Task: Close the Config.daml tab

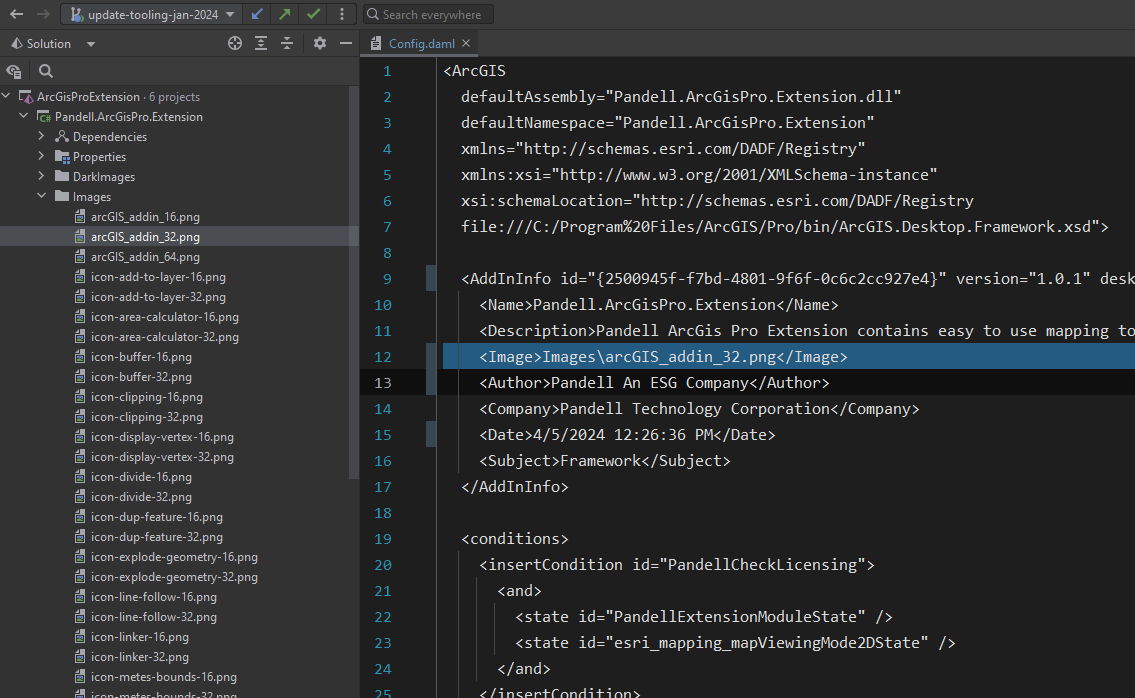Action: coord(467,43)
